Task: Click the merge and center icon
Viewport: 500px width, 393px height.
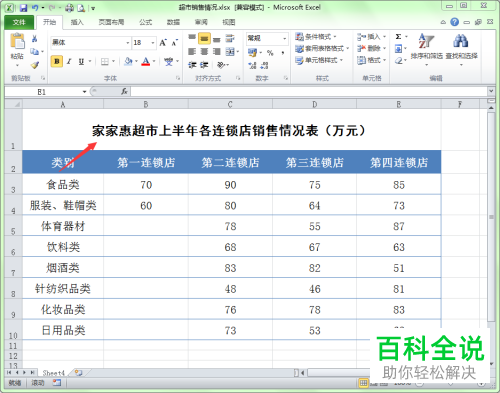Action: [230, 52]
